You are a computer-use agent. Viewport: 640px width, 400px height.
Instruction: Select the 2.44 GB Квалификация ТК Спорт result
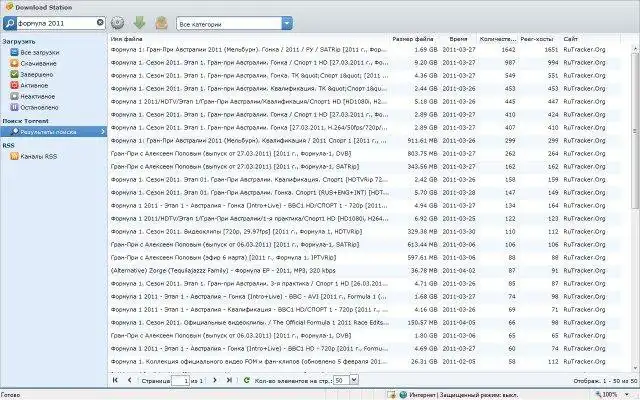tap(365, 89)
